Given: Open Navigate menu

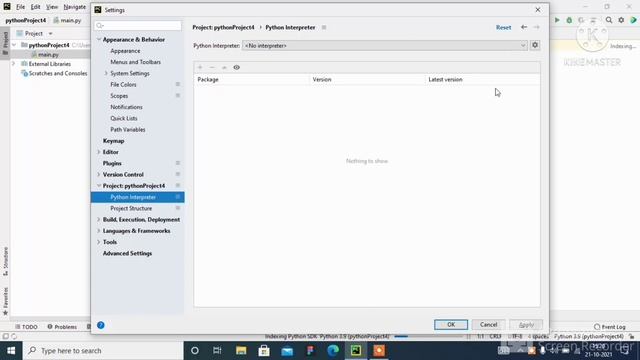Looking at the screenshot, I should pyautogui.click(x=75, y=7).
